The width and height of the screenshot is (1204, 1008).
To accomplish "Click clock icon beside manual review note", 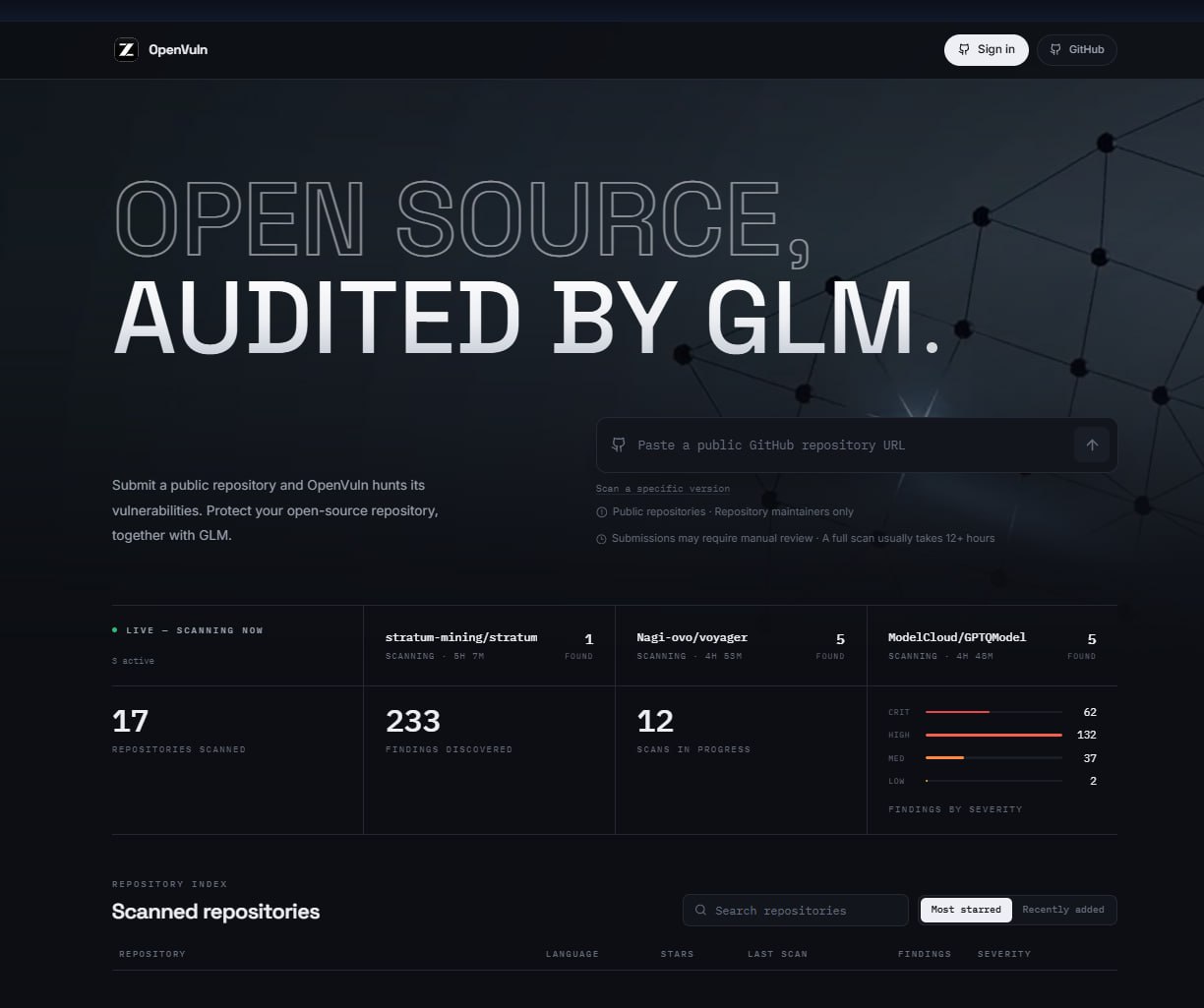I will pos(602,539).
